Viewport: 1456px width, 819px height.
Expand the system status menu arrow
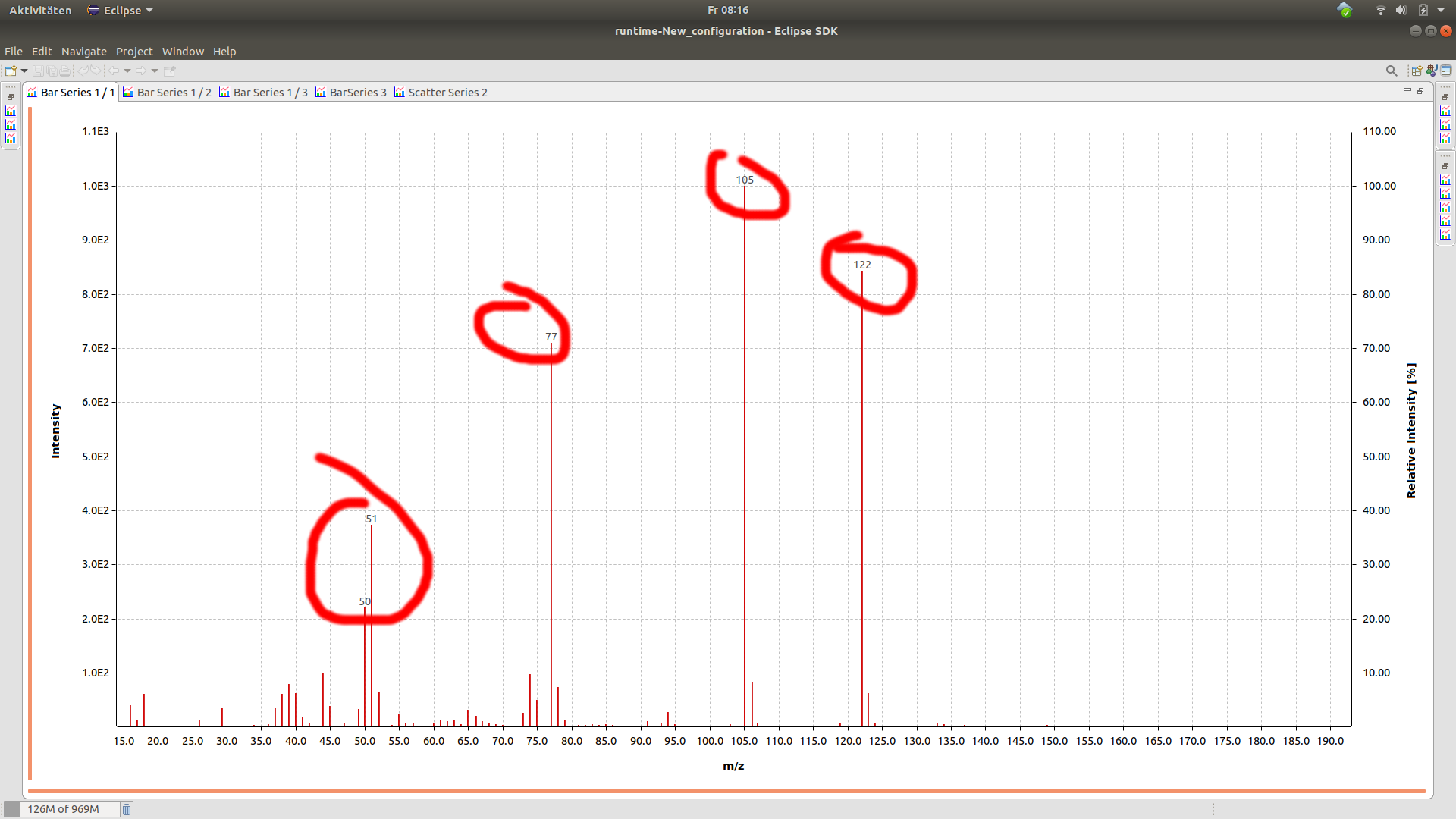click(x=1441, y=10)
